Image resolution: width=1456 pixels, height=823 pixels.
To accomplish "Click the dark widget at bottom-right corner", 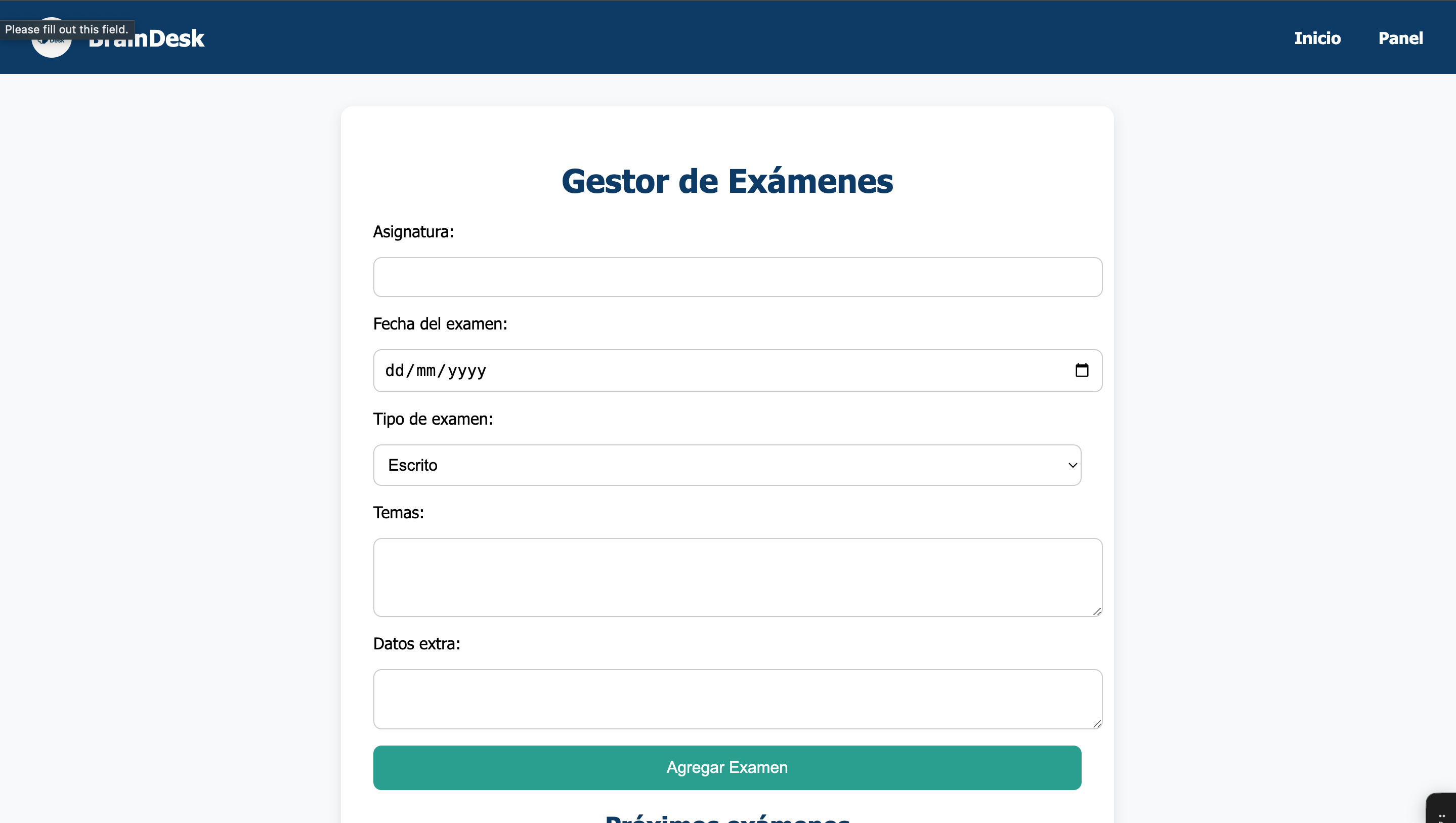I will tap(1441, 808).
